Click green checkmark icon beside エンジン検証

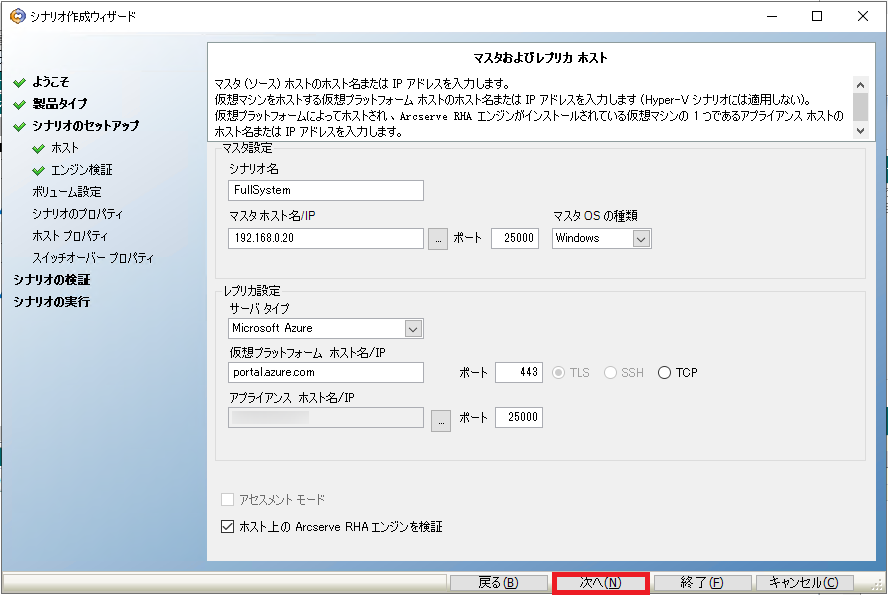pyautogui.click(x=39, y=170)
